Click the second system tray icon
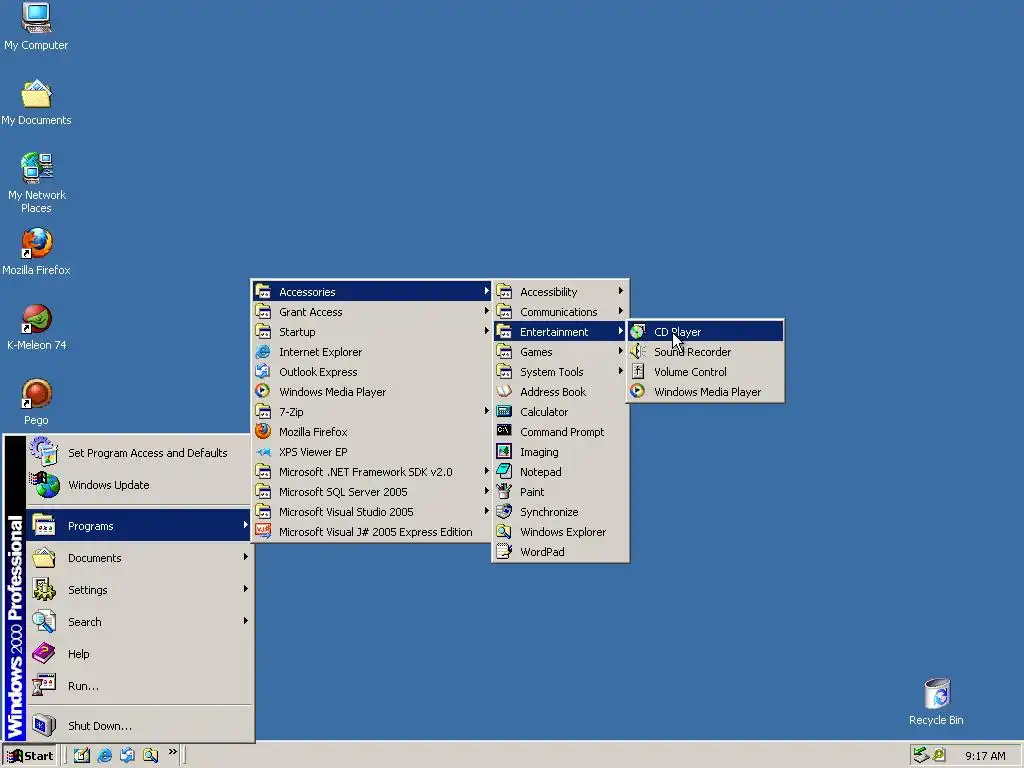 coord(939,755)
